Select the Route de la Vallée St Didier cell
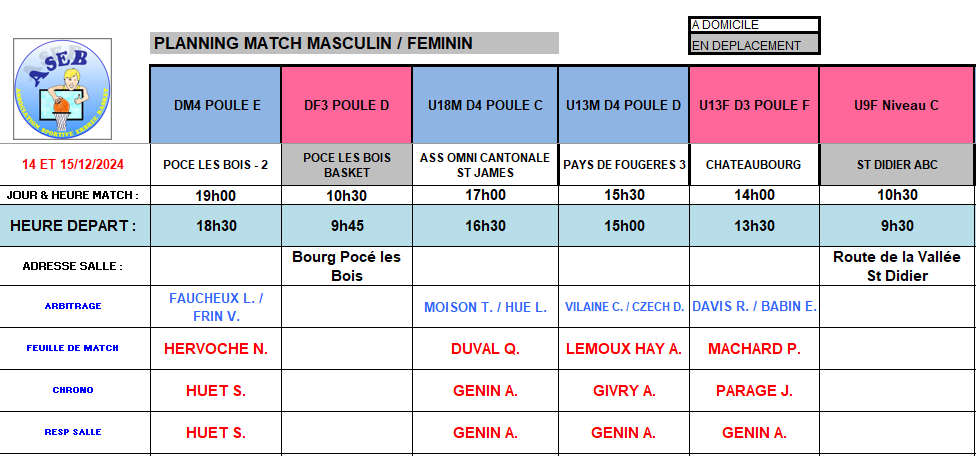The width and height of the screenshot is (976, 456). click(896, 266)
